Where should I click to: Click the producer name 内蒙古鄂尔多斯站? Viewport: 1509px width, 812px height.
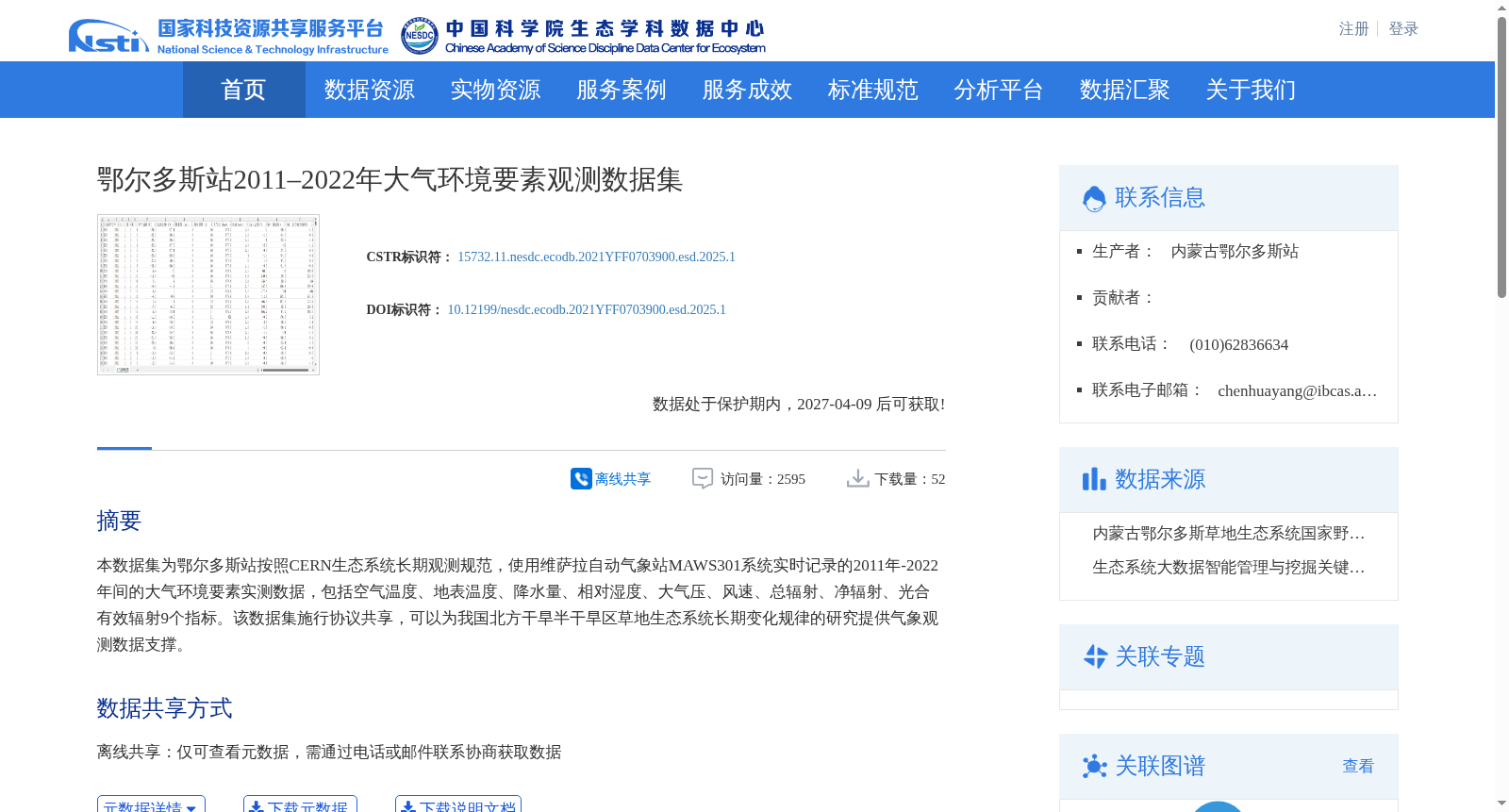[x=1235, y=251]
